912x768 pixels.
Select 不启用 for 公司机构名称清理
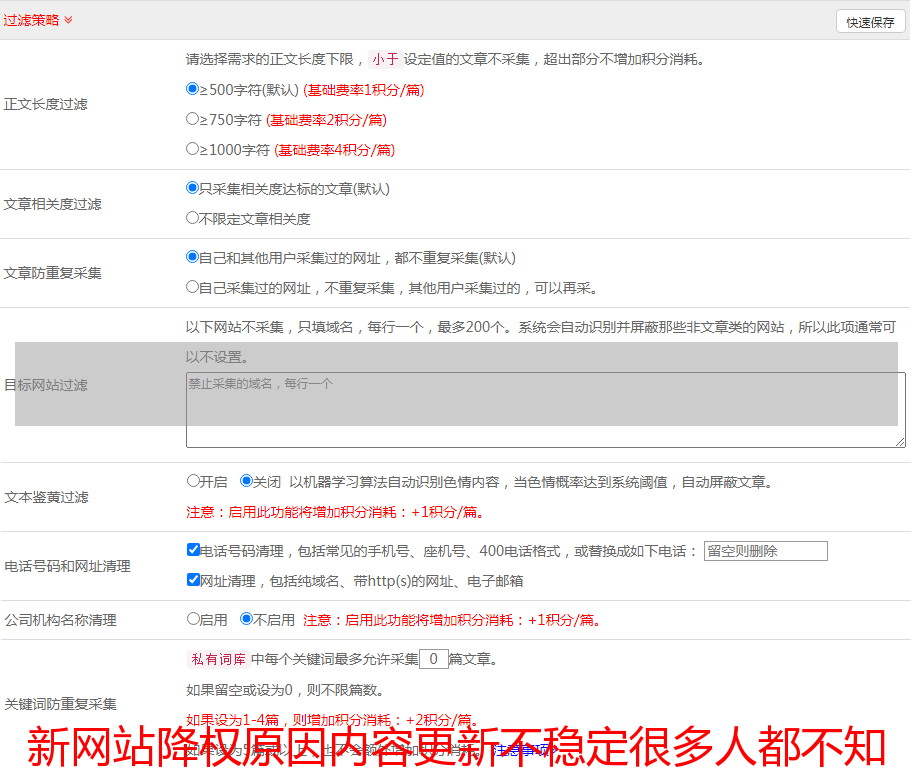click(x=246, y=619)
